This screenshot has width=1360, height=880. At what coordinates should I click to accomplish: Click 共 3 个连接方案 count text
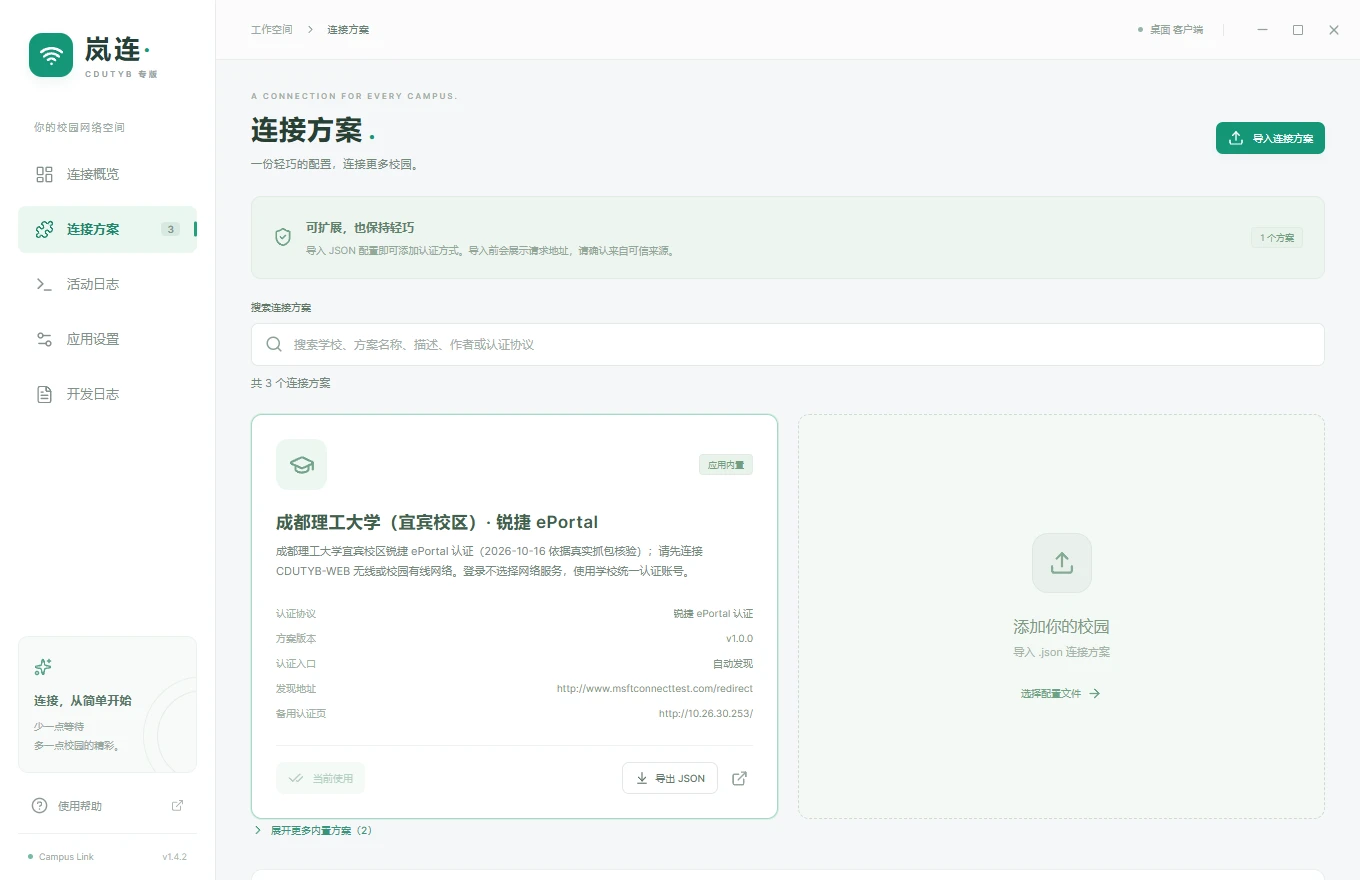[290, 383]
